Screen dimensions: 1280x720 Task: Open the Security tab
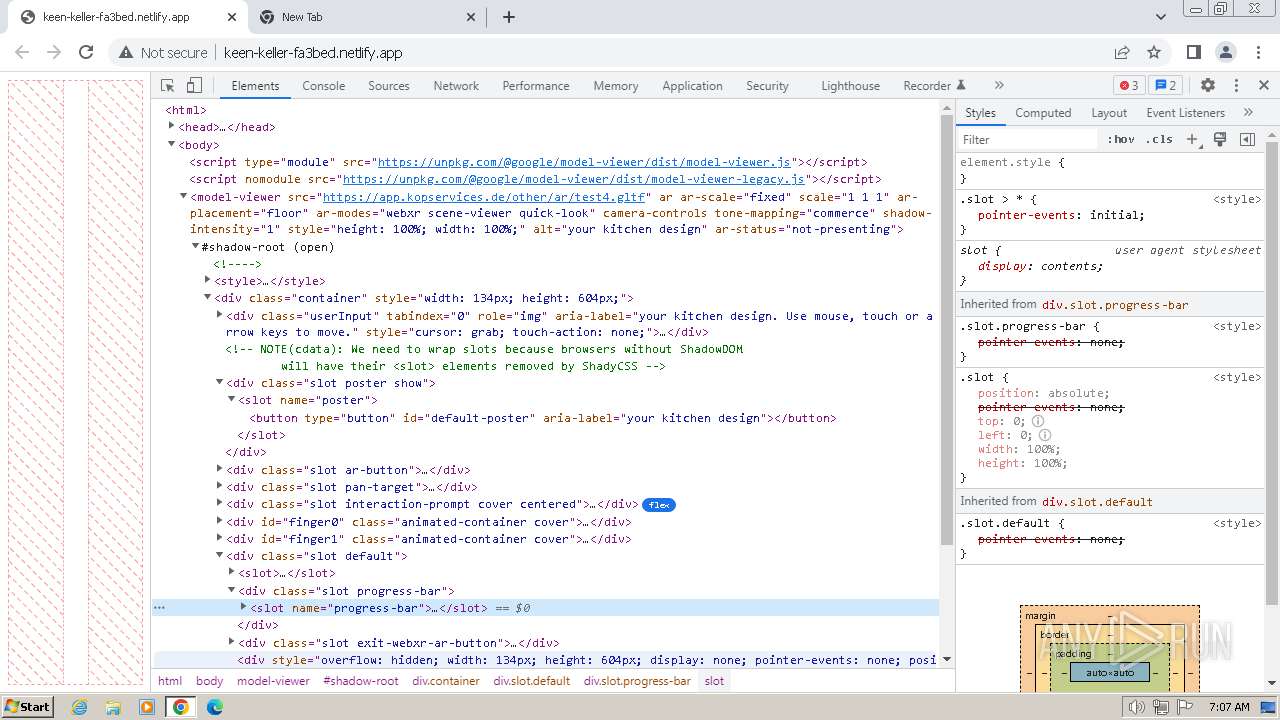[767, 86]
